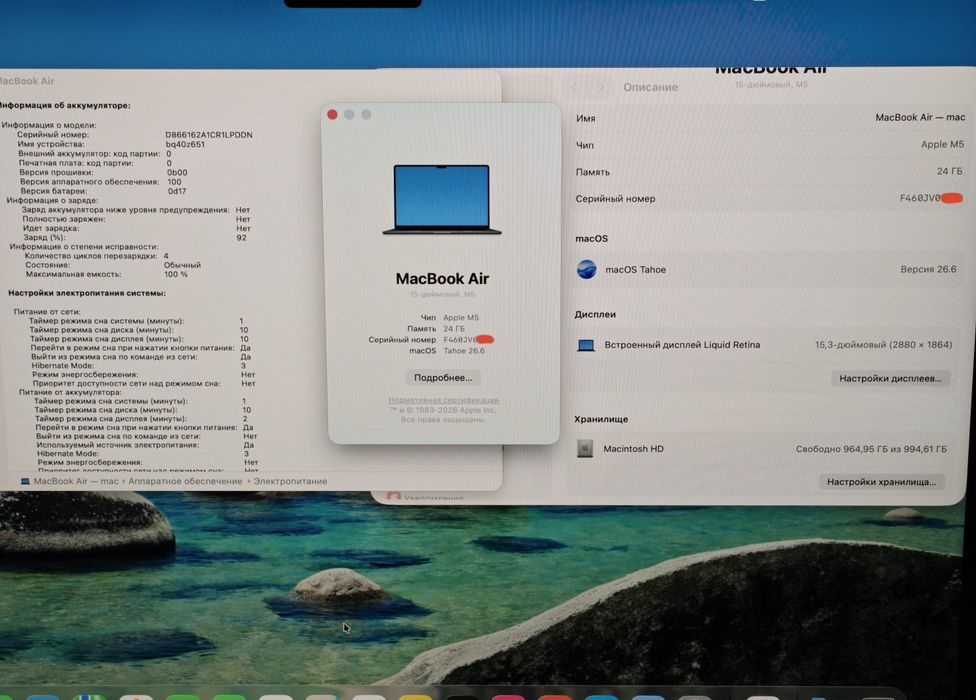
Task: Go back with the Settings back chevron
Action: (x=575, y=88)
